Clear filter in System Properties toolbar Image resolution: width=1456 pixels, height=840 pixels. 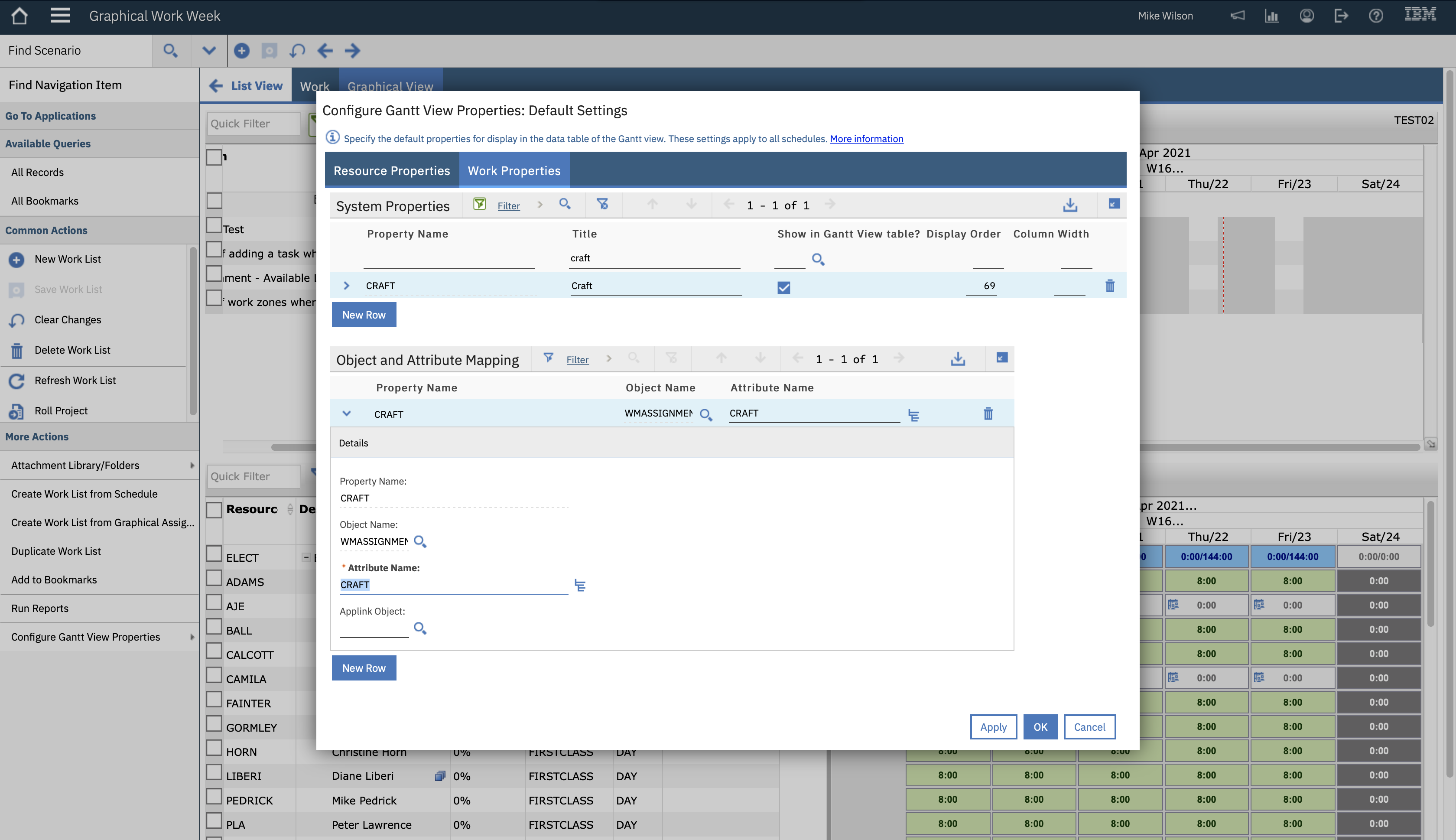pos(603,204)
